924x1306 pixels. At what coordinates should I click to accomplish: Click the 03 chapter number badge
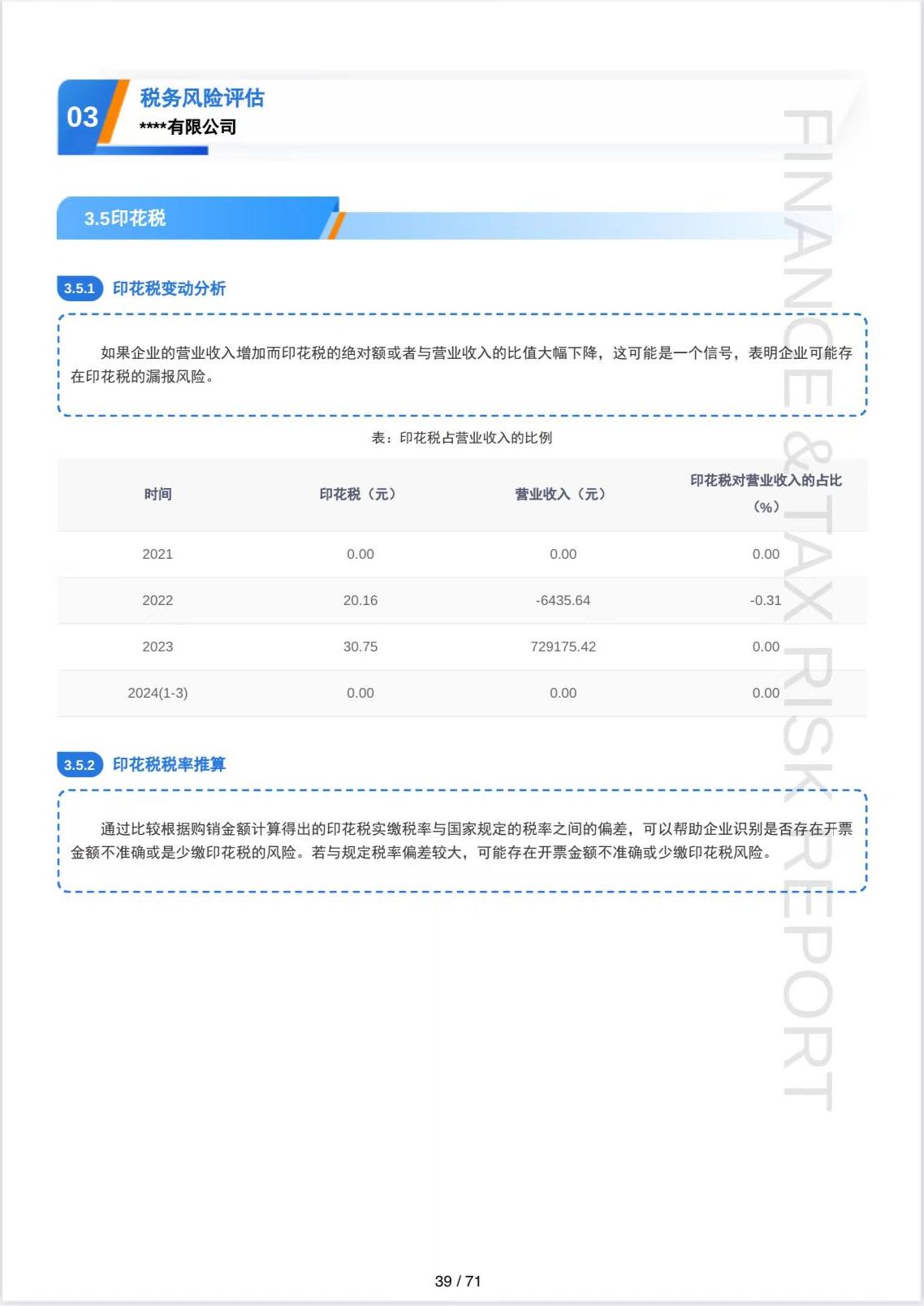(82, 117)
